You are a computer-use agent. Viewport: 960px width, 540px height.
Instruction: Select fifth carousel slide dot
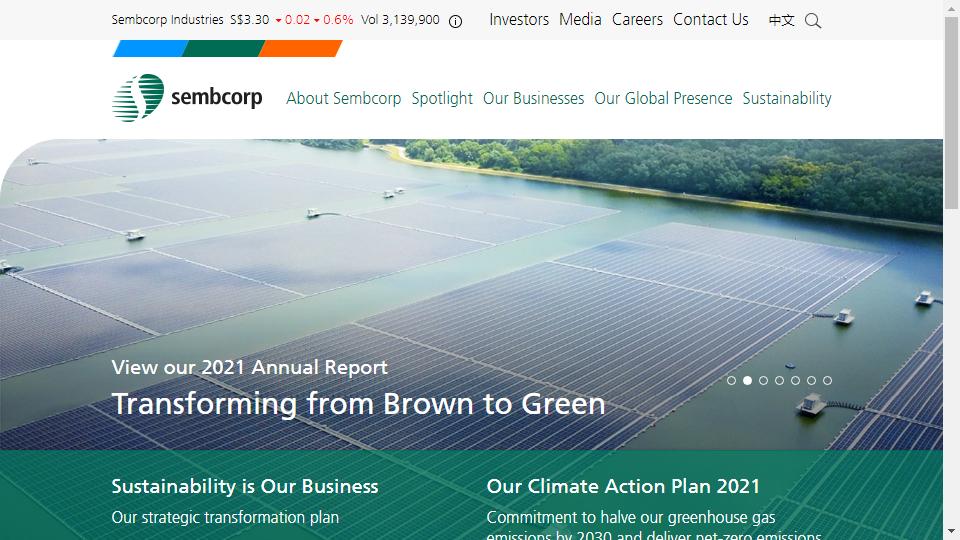point(795,380)
